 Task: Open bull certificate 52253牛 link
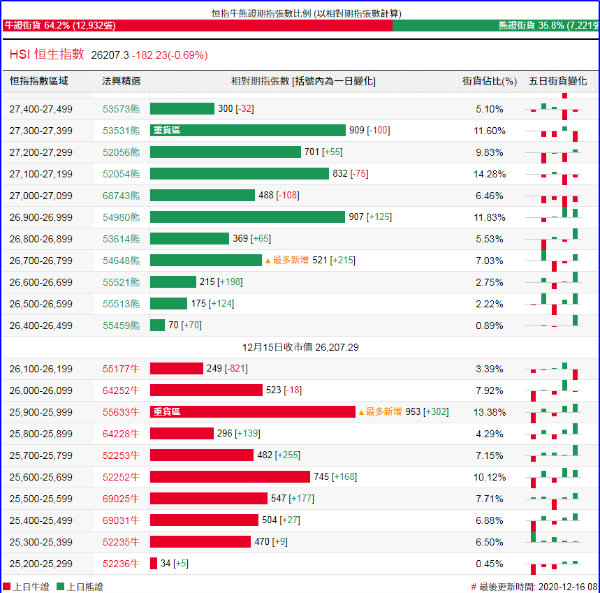click(121, 455)
